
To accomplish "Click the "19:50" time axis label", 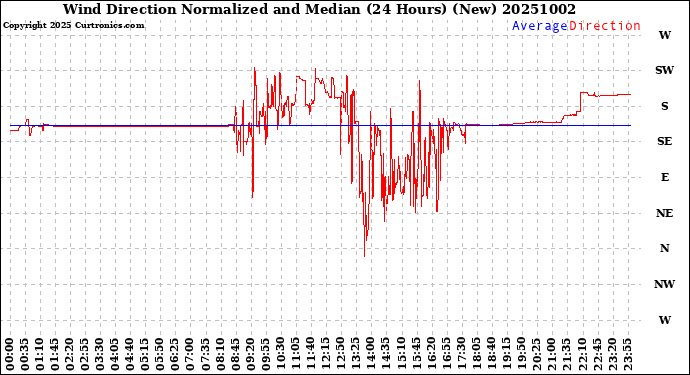I will pyautogui.click(x=520, y=354).
